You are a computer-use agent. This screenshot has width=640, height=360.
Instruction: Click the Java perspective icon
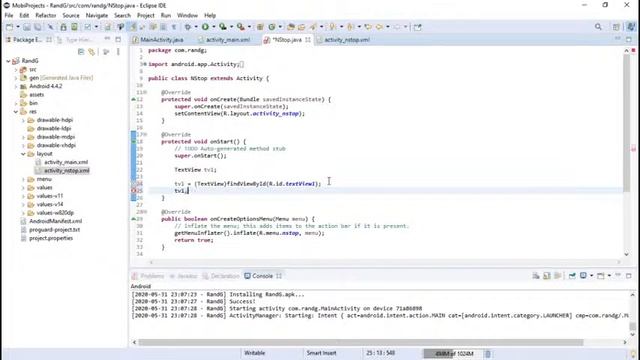pos(631,27)
